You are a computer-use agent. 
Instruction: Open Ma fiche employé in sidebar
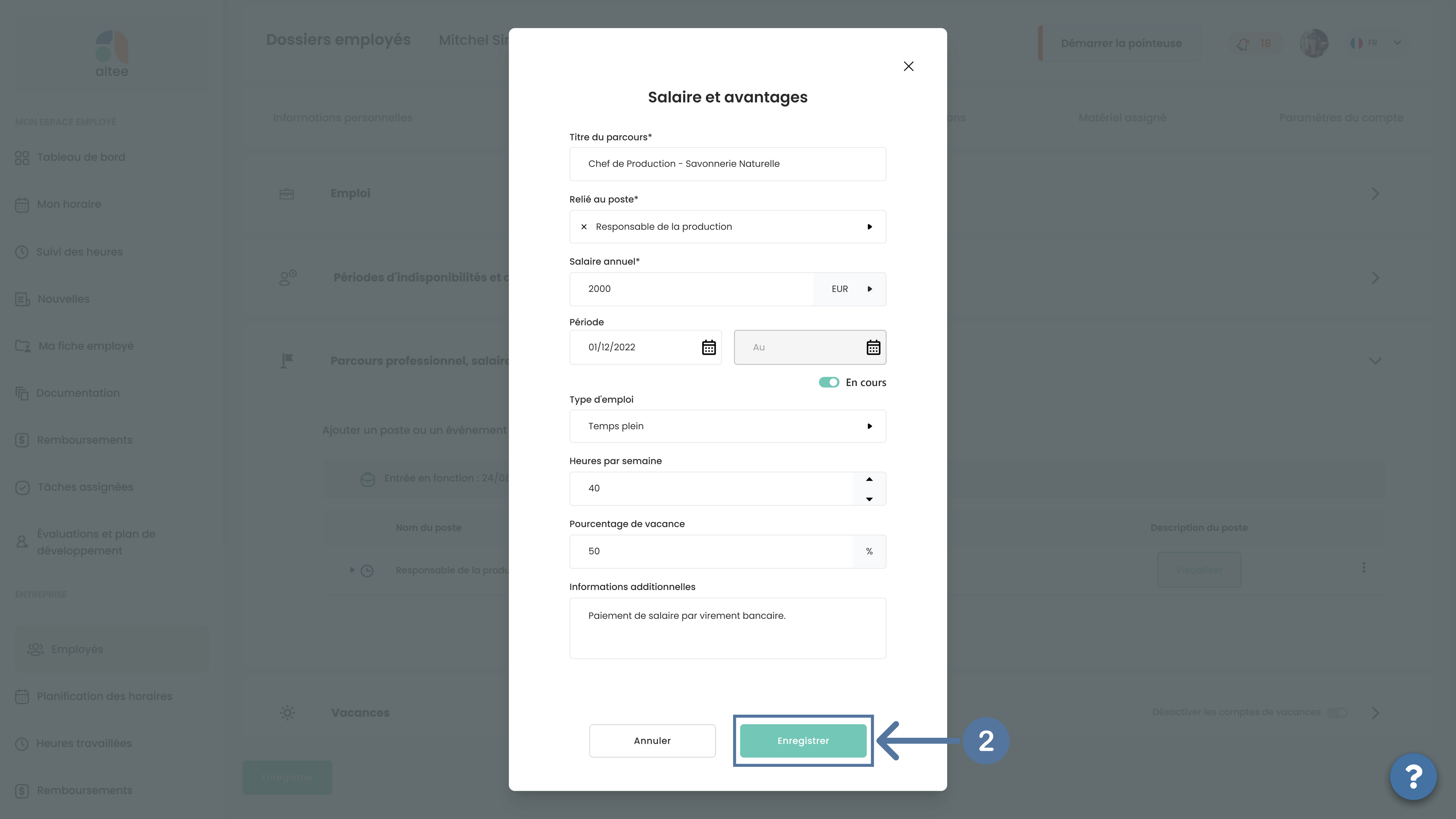[86, 346]
